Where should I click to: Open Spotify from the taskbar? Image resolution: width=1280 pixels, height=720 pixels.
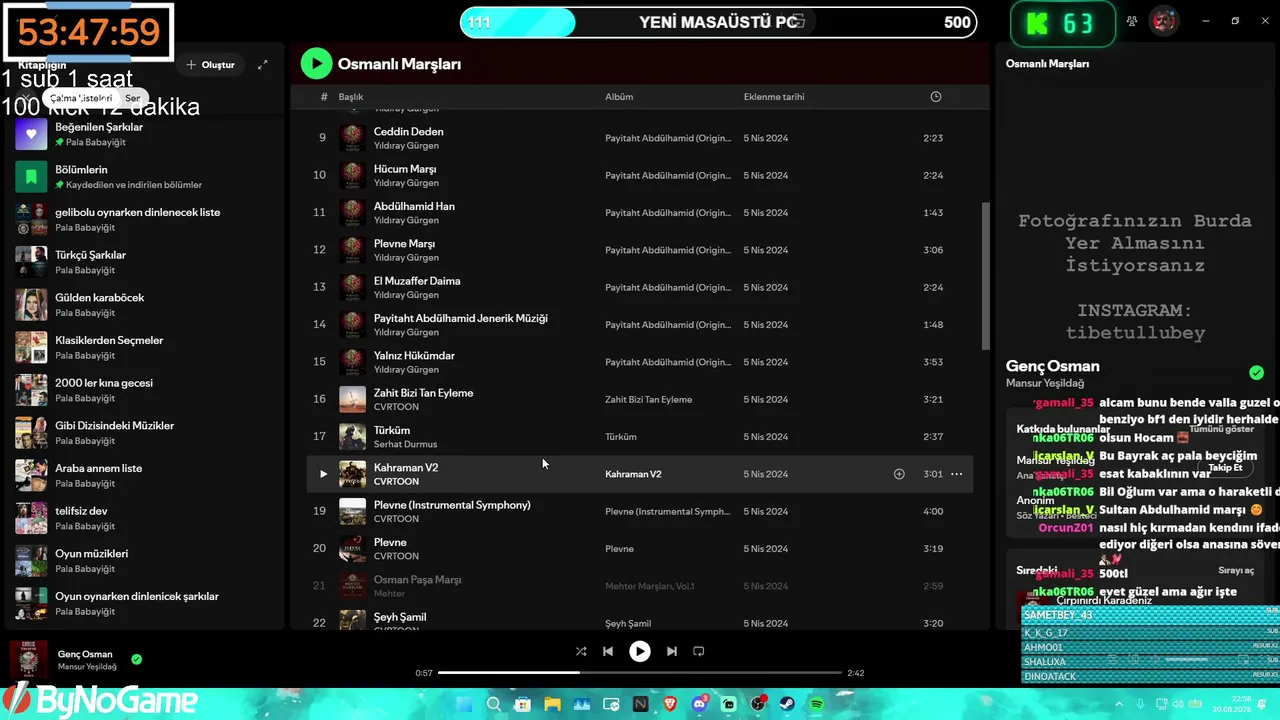tap(817, 705)
